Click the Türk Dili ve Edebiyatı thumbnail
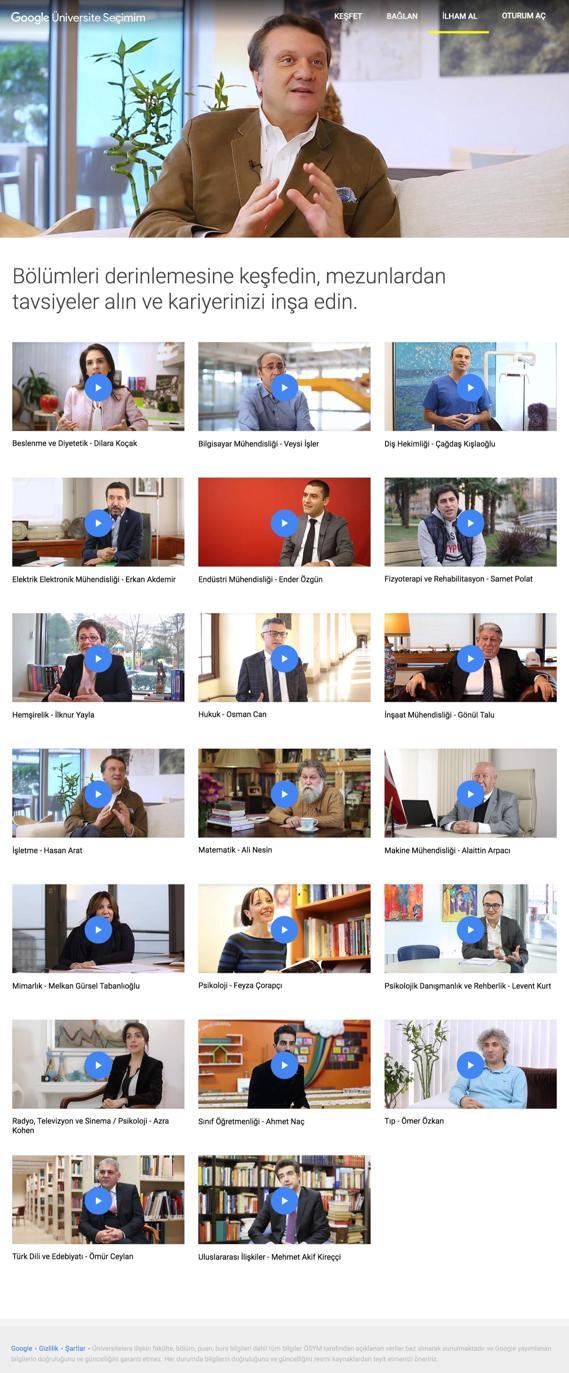Screen dimensions: 569x1373 98,1199
